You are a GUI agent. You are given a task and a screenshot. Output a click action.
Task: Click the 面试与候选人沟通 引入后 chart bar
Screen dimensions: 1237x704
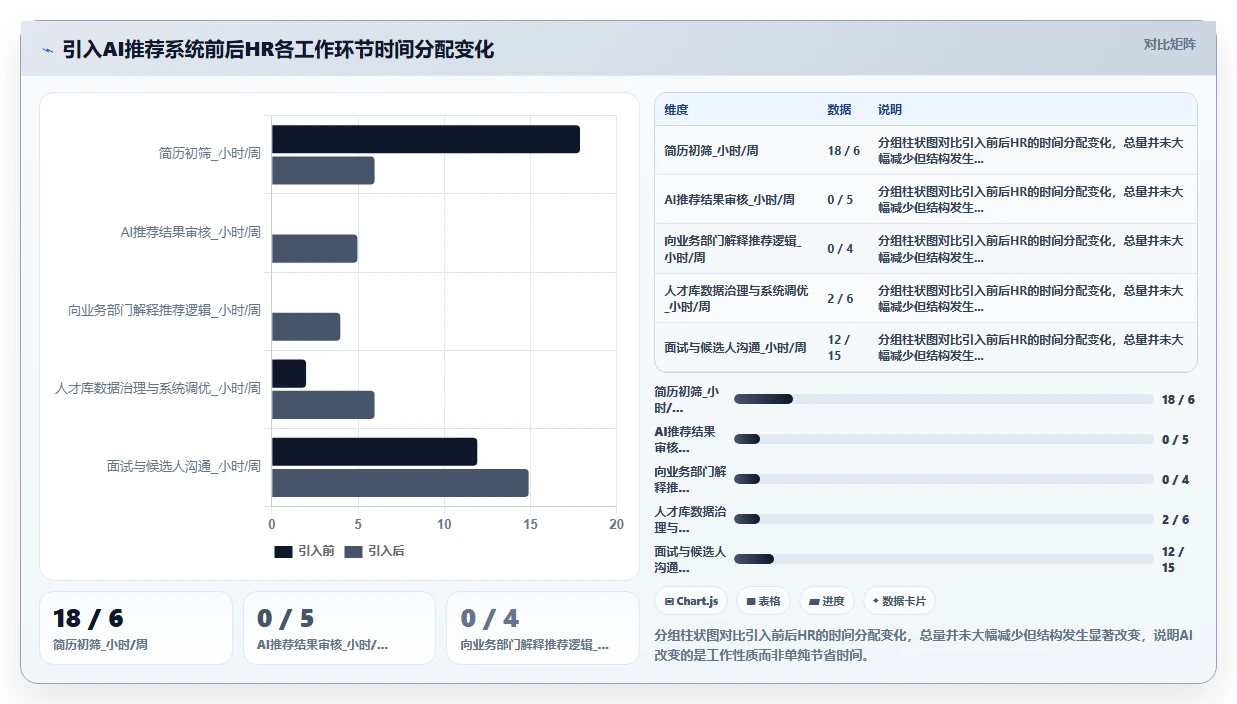pyautogui.click(x=400, y=483)
